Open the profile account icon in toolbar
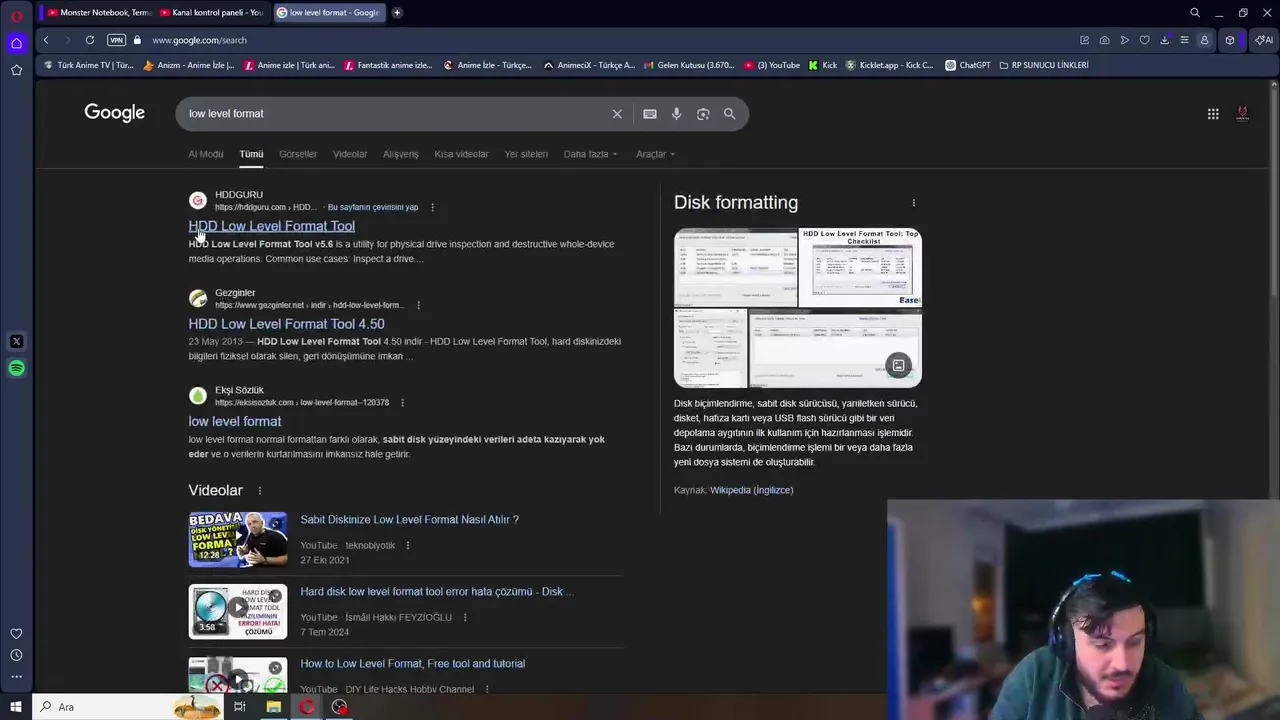Viewport: 1280px width, 720px height. pos(1204,40)
